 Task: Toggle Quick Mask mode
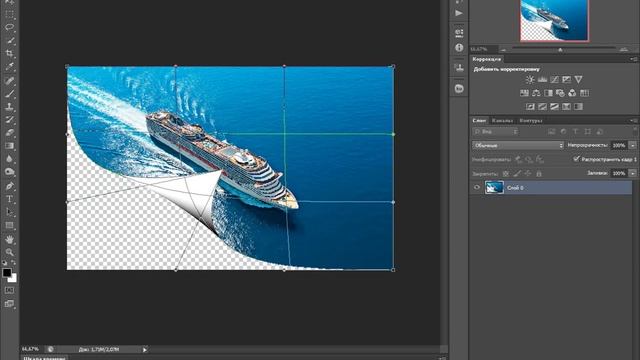pyautogui.click(x=9, y=290)
